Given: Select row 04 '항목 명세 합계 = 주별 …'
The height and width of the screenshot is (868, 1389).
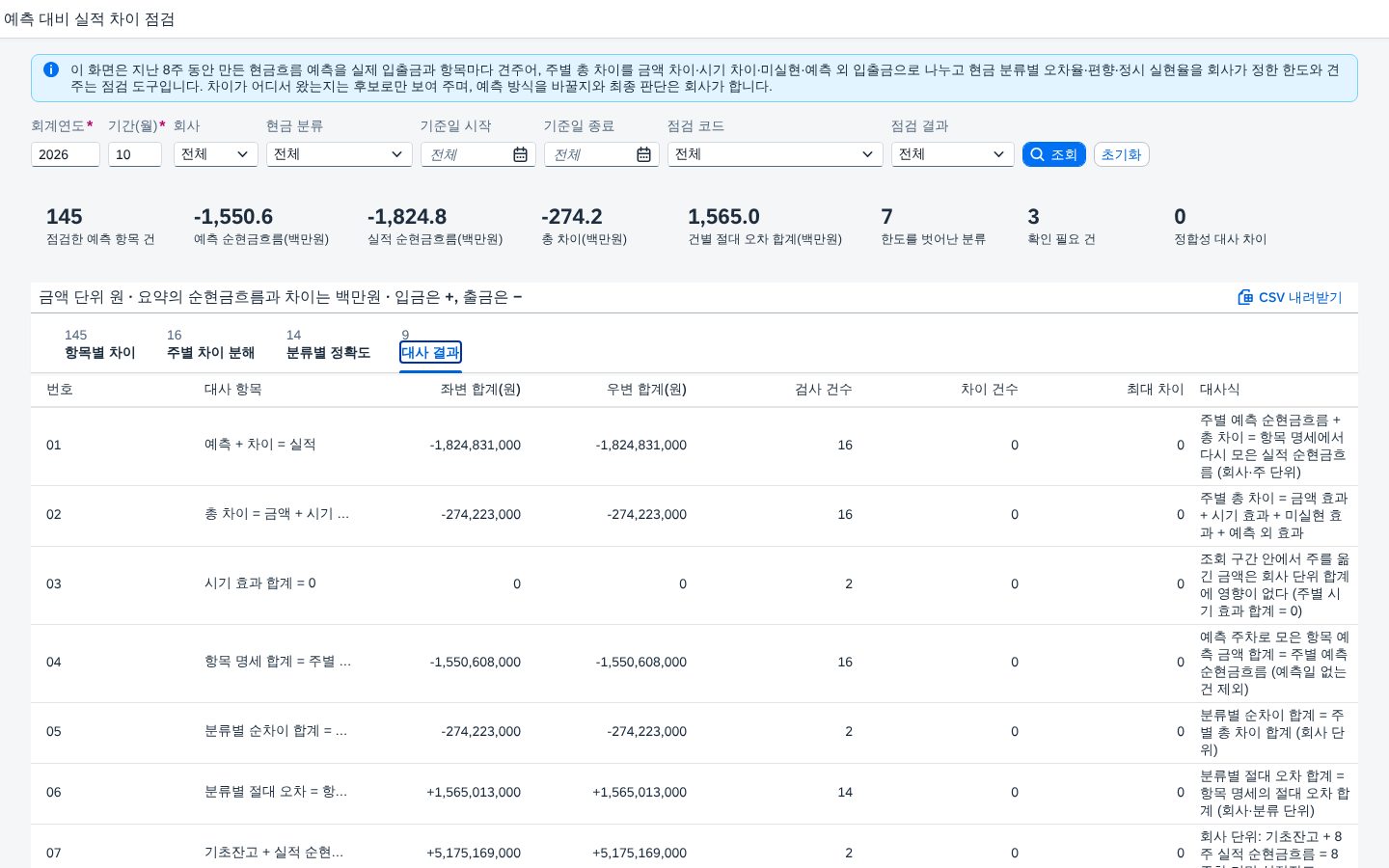Looking at the screenshot, I should [x=694, y=663].
